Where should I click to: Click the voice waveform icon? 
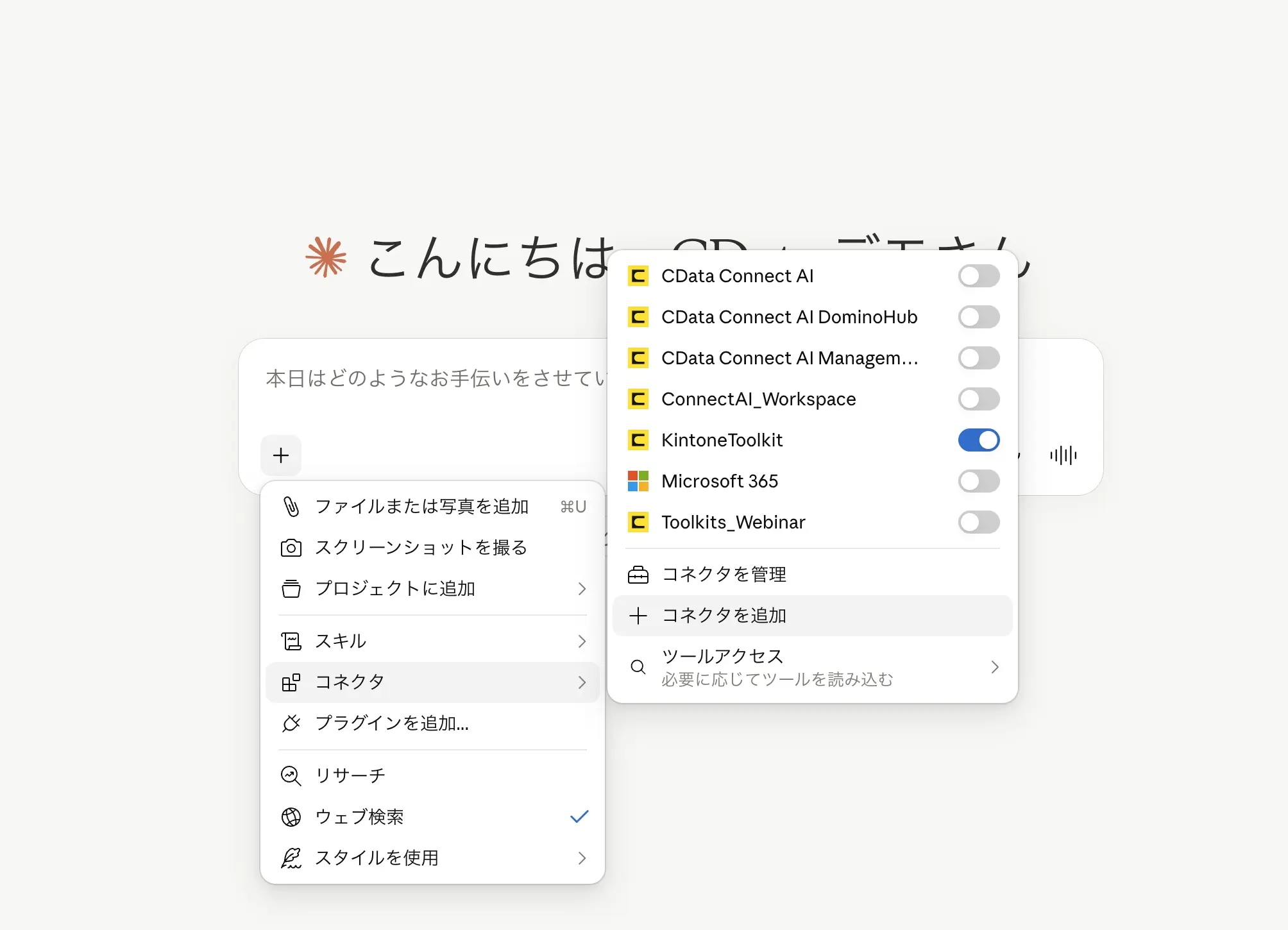(1063, 455)
